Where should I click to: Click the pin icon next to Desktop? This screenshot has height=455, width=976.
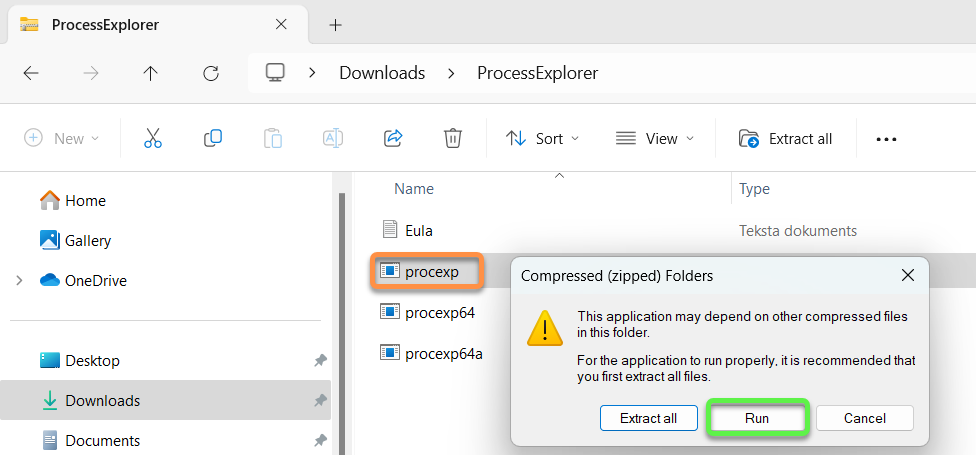pyautogui.click(x=320, y=360)
